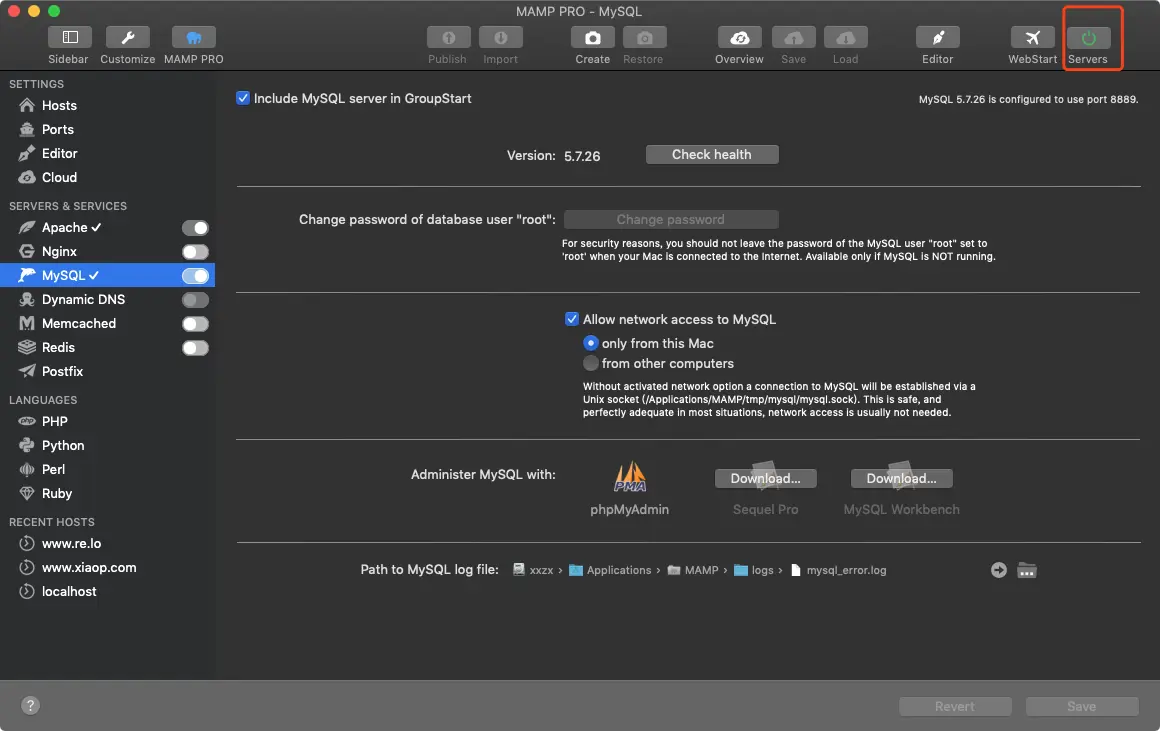This screenshot has height=731, width=1160.
Task: Click the cloud Load toolbar icon
Action: point(846,37)
